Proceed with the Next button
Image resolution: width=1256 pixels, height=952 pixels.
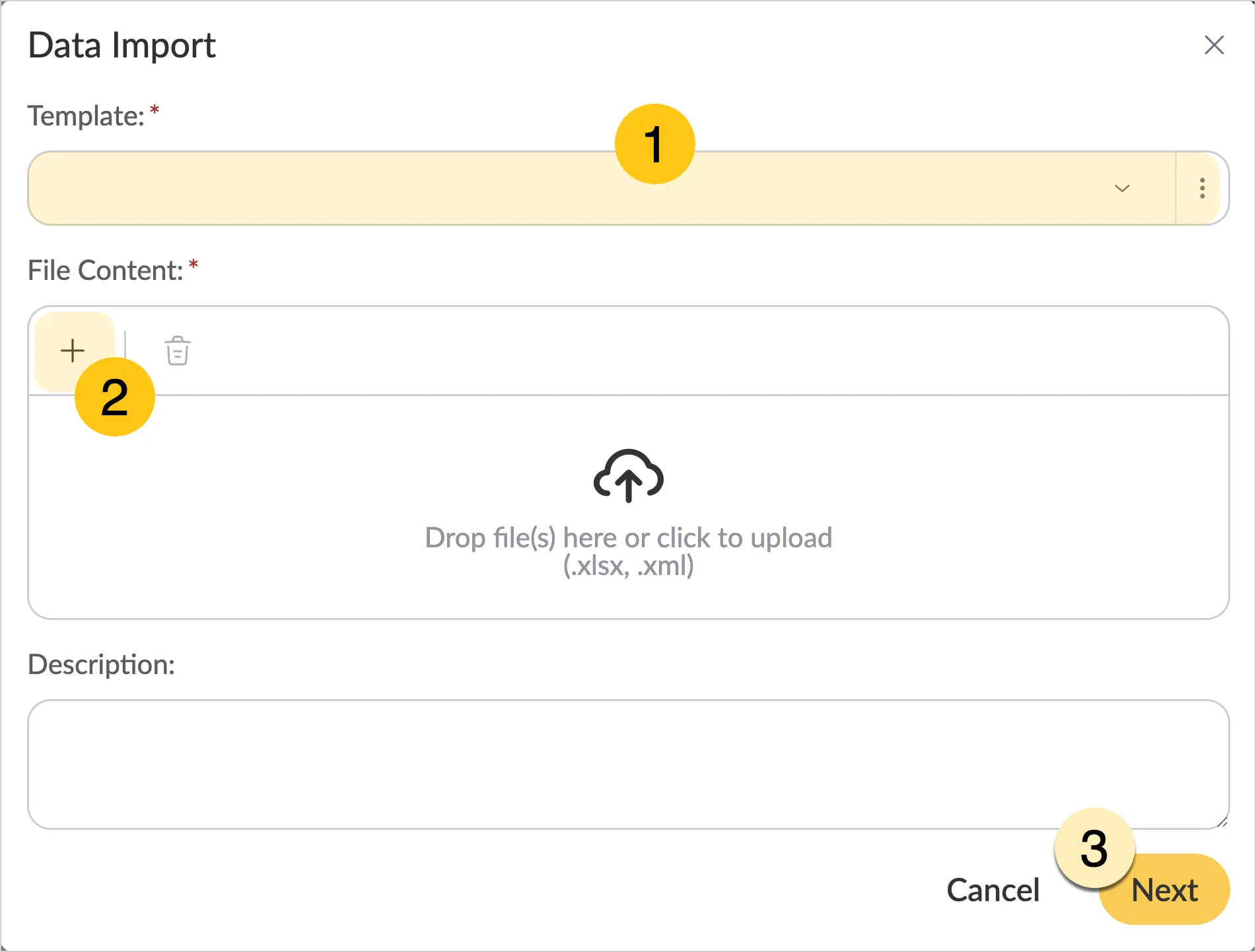[1164, 890]
